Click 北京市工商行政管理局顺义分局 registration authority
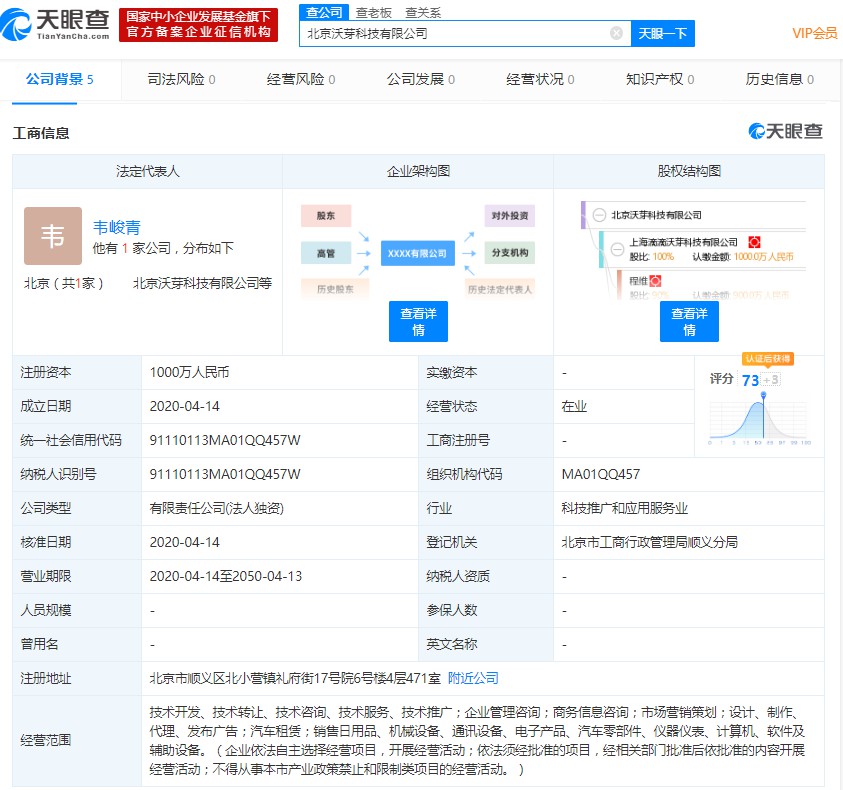This screenshot has height=790, width=843. click(x=649, y=542)
